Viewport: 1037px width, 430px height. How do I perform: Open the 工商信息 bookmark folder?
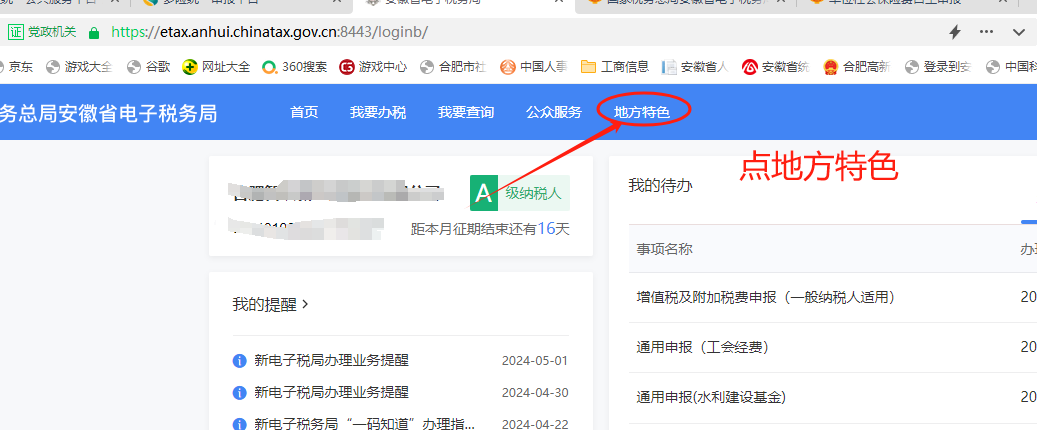(615, 67)
